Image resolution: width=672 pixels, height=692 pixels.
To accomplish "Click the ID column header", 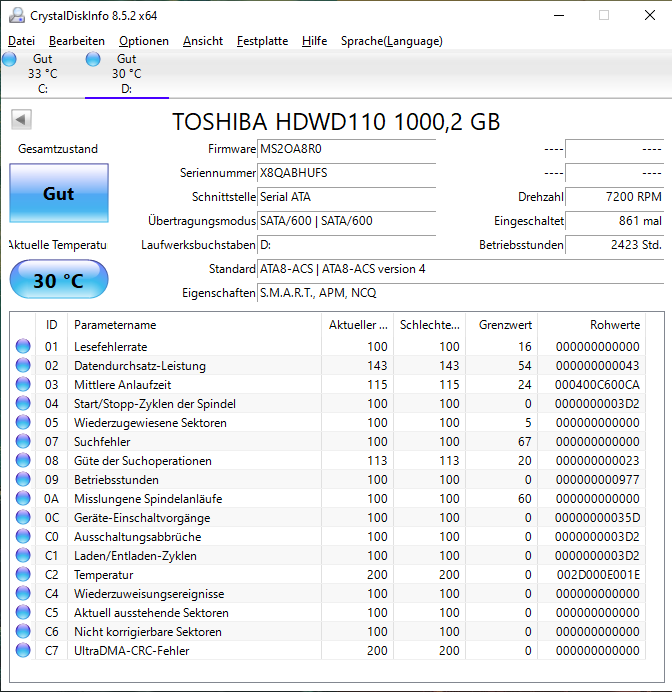I will tap(52, 325).
